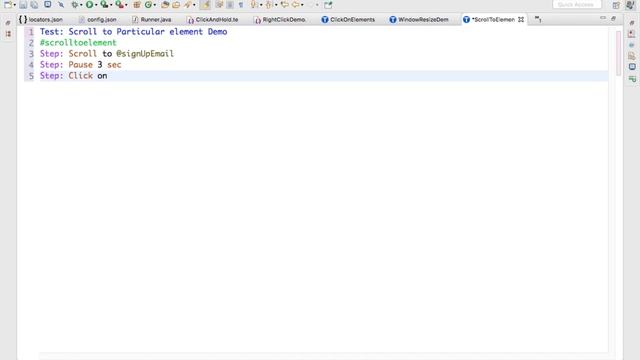Go to Previous Annotation icon

(269, 4)
